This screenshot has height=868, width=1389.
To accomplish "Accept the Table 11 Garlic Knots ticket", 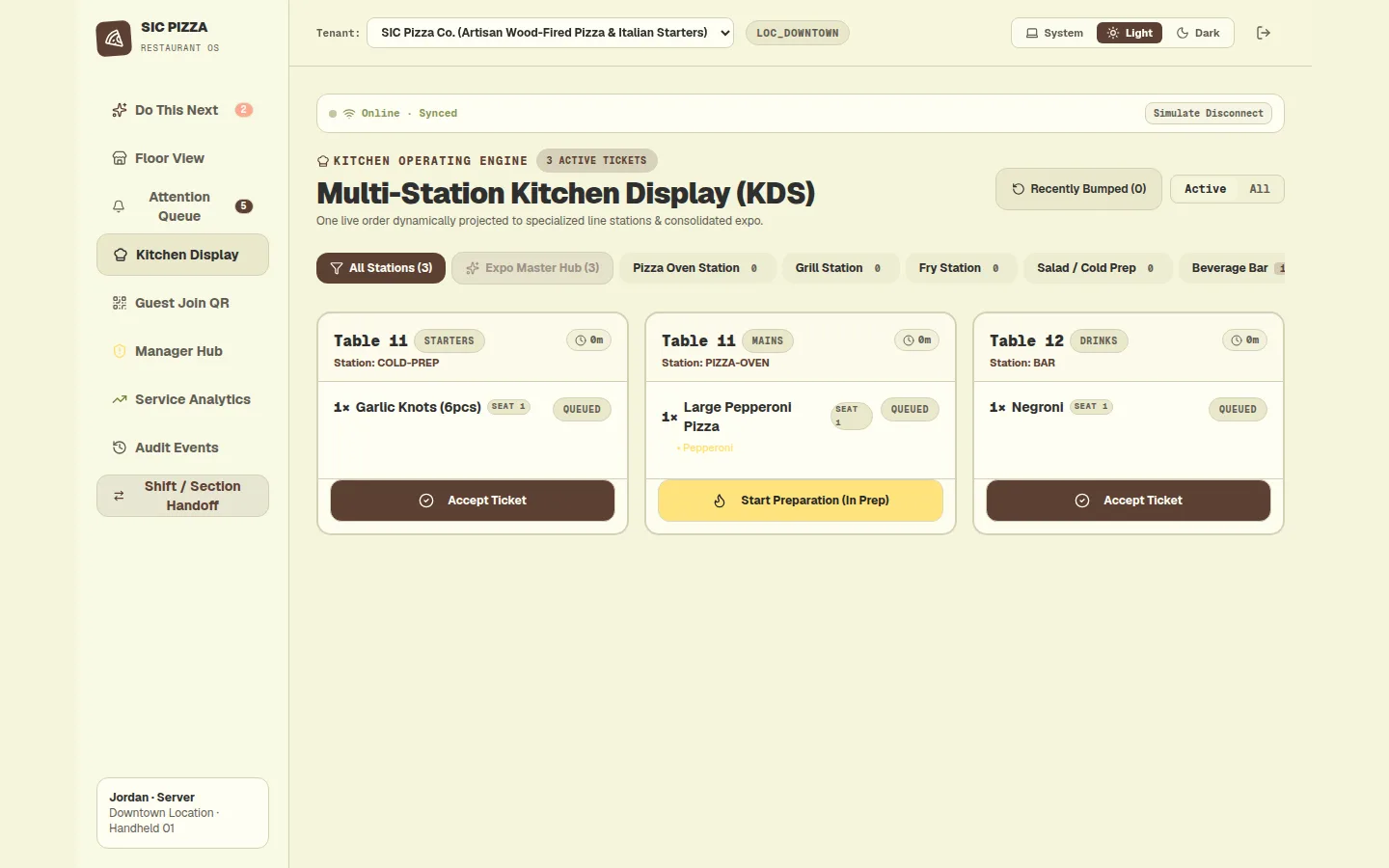I will pos(473,501).
